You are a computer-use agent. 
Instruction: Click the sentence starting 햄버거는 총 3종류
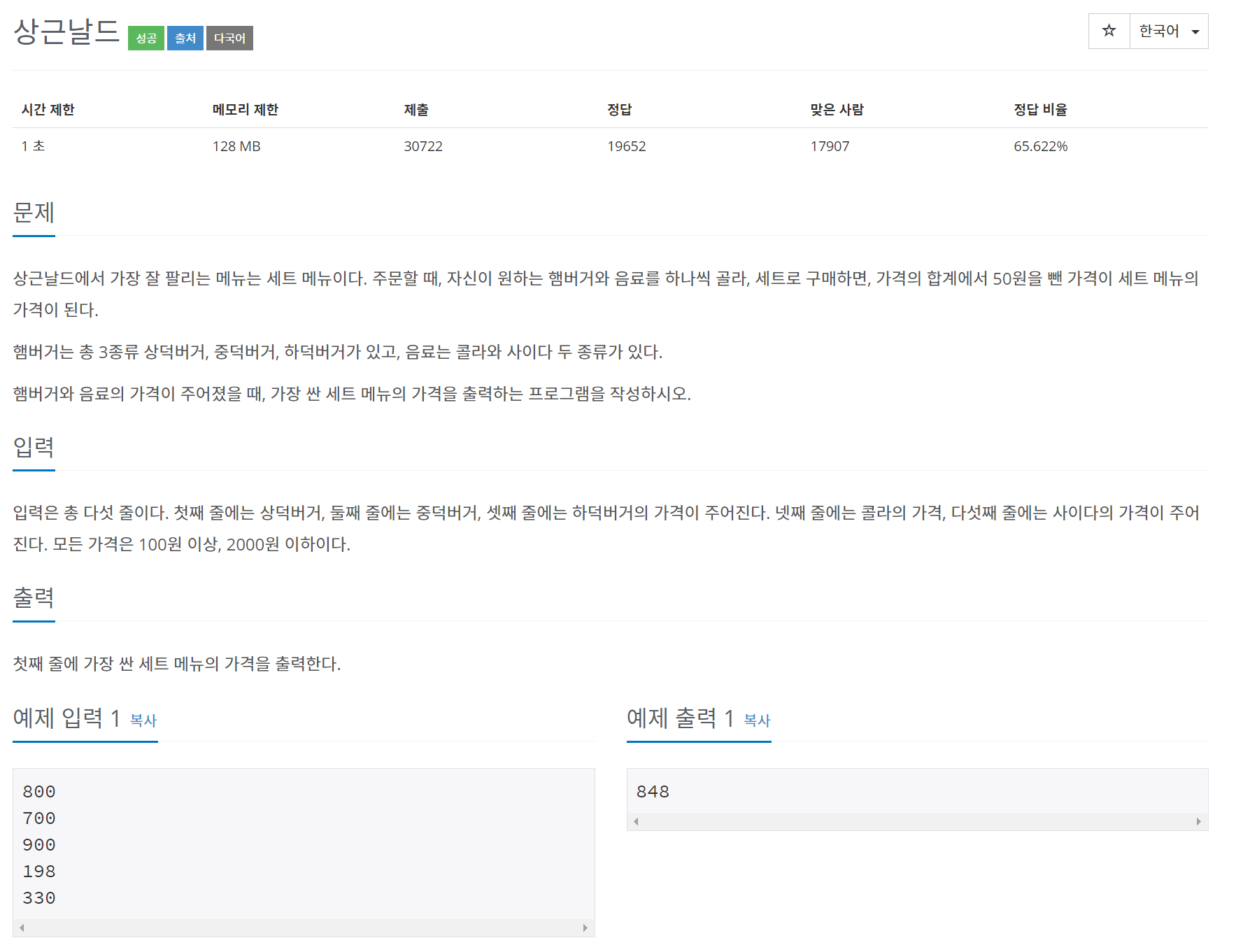coord(338,351)
